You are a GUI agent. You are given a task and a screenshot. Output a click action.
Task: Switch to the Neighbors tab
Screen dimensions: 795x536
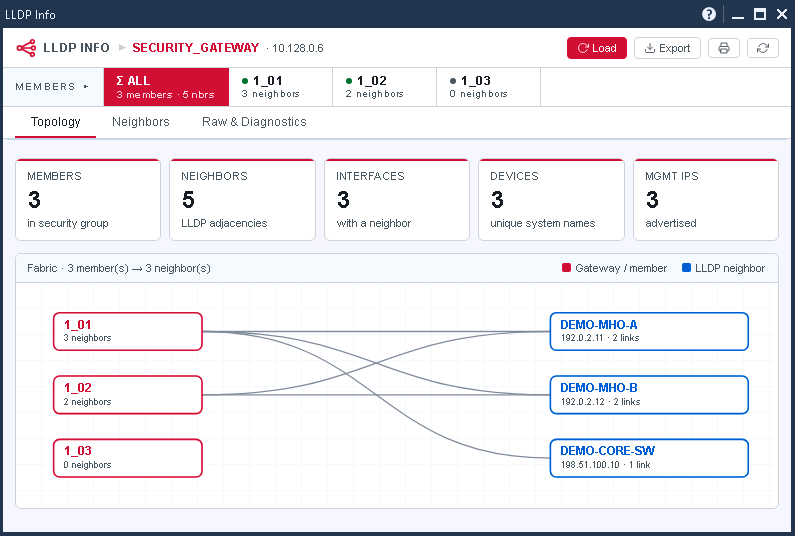(x=140, y=122)
